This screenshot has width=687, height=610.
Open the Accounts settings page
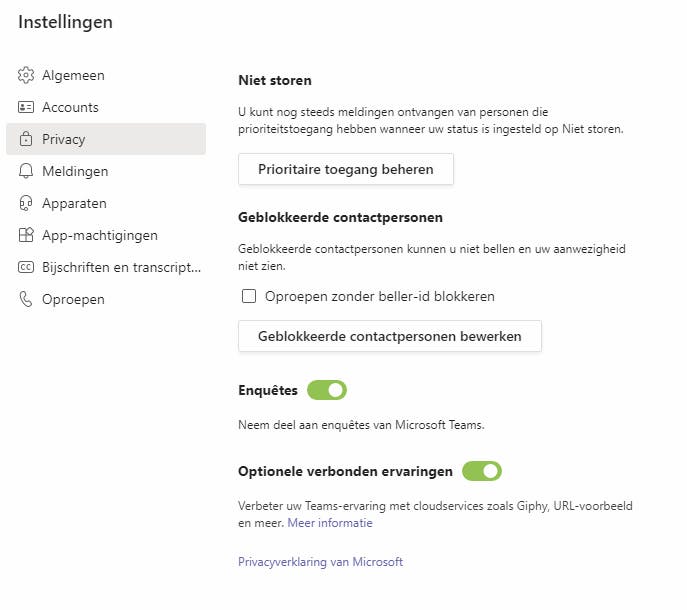70,107
